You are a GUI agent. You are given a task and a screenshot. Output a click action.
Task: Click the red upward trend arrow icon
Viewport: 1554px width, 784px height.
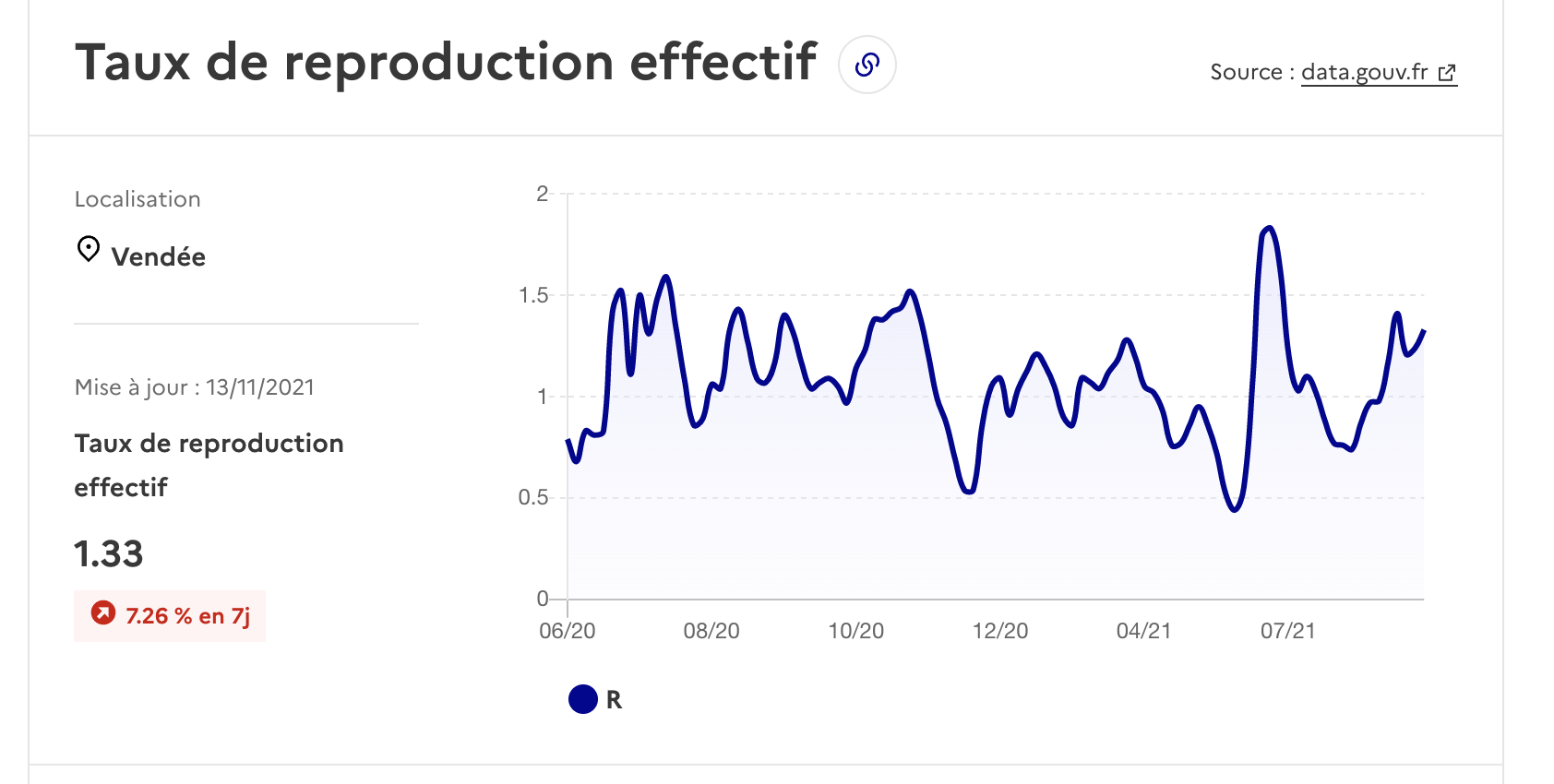pyautogui.click(x=103, y=613)
